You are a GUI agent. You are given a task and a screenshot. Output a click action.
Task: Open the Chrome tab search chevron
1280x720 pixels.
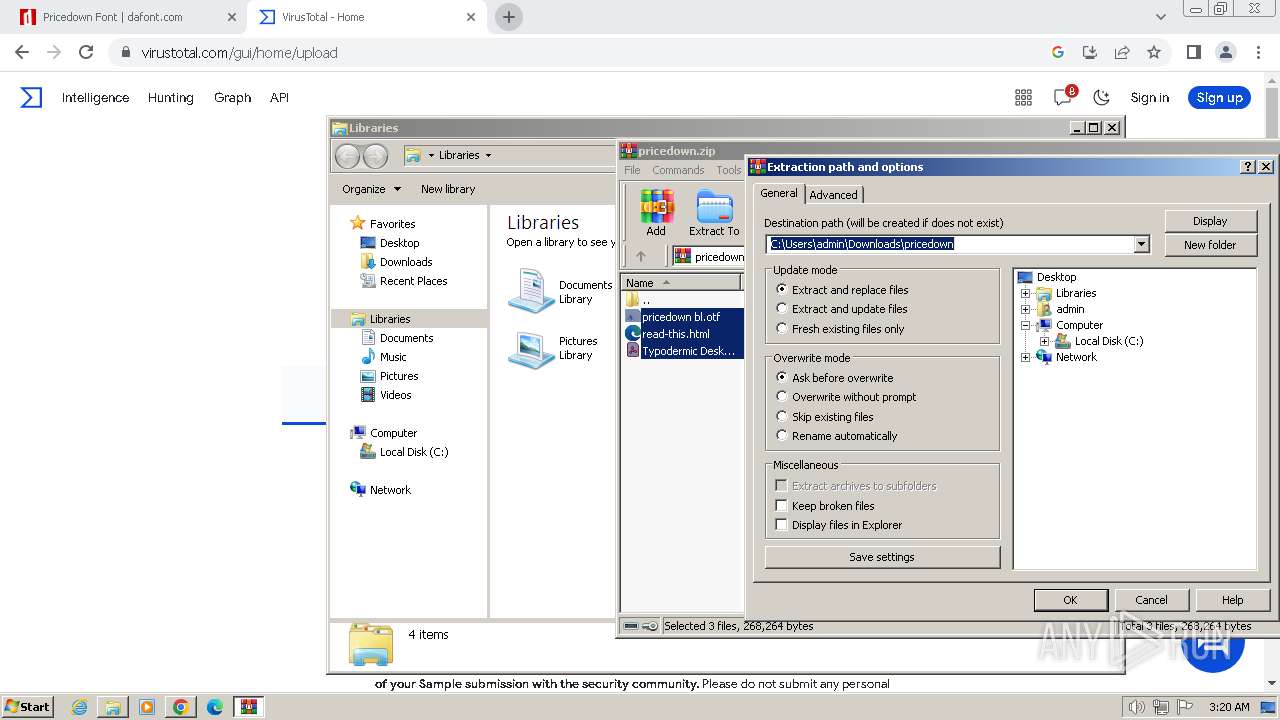(1160, 17)
